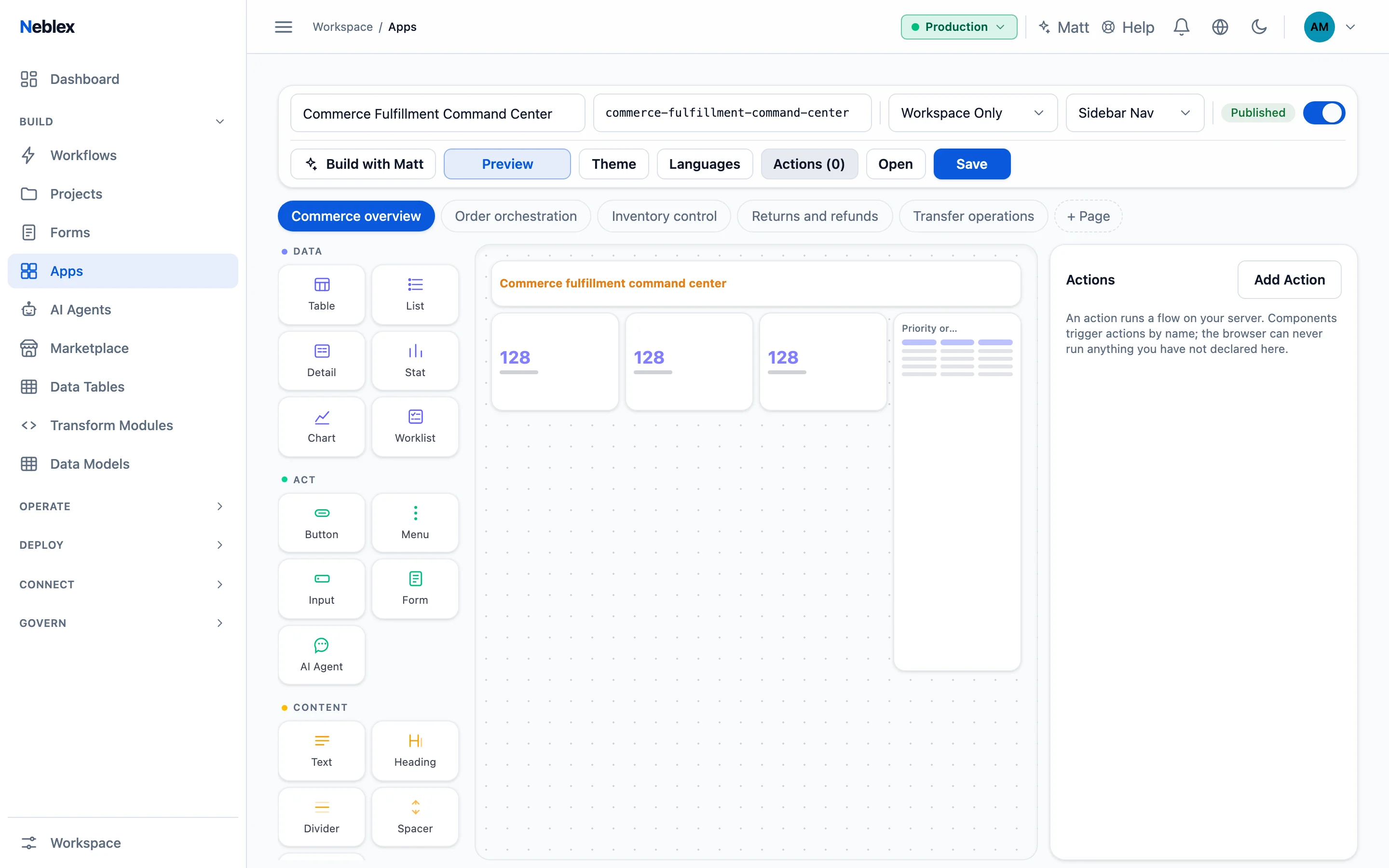Click the app name input field

[437, 113]
